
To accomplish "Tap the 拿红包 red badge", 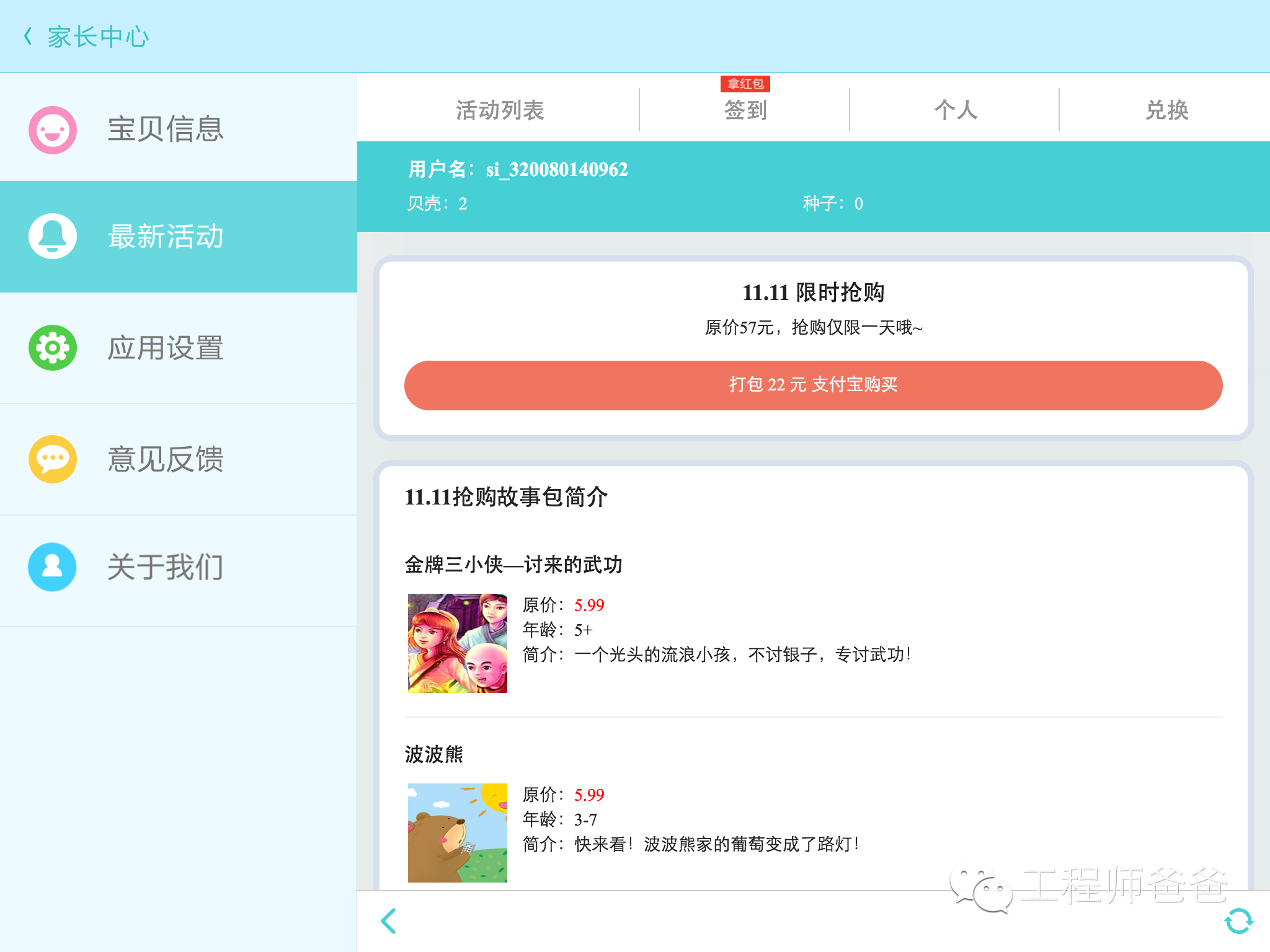I will 745,84.
